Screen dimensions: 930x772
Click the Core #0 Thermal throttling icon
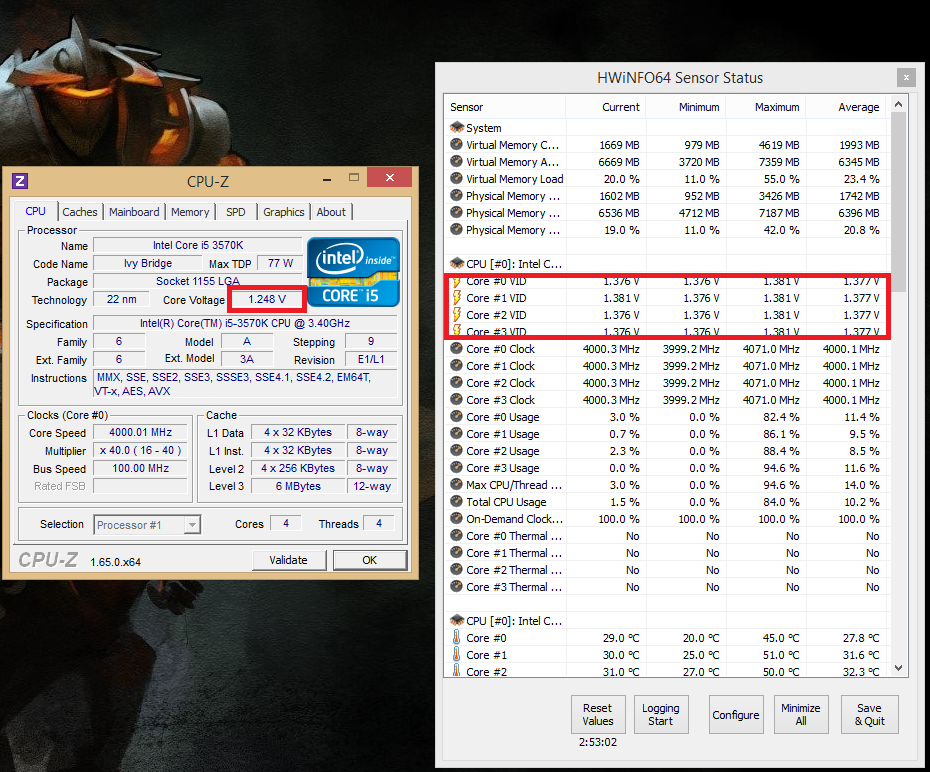[x=456, y=535]
